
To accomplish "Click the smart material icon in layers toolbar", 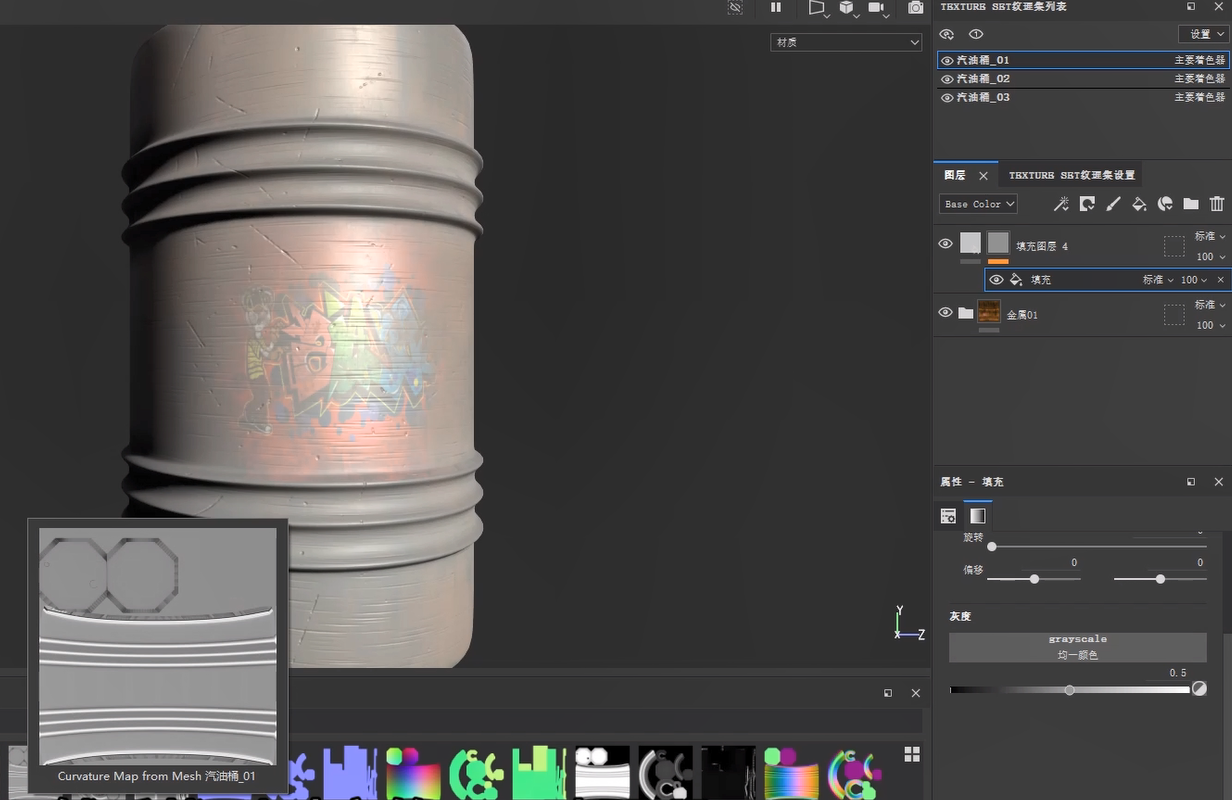I will click(1165, 204).
